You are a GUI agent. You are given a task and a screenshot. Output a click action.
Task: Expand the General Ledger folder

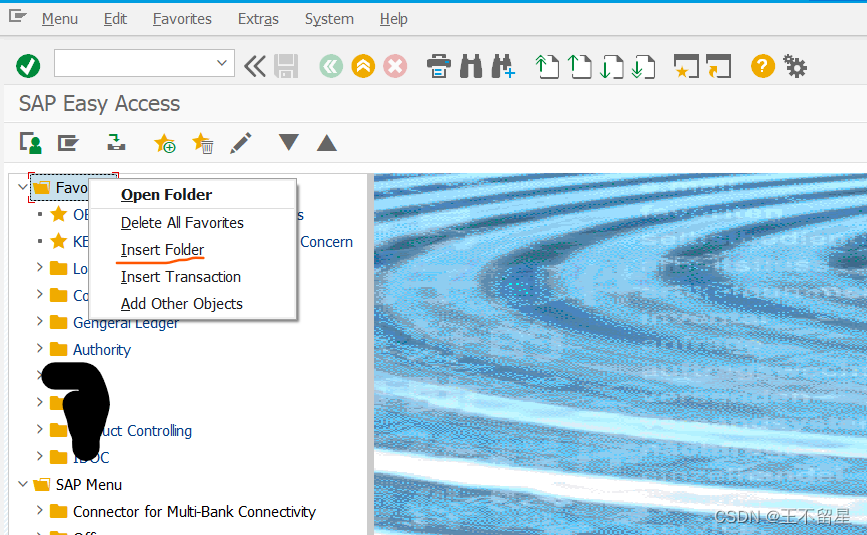[x=40, y=321]
